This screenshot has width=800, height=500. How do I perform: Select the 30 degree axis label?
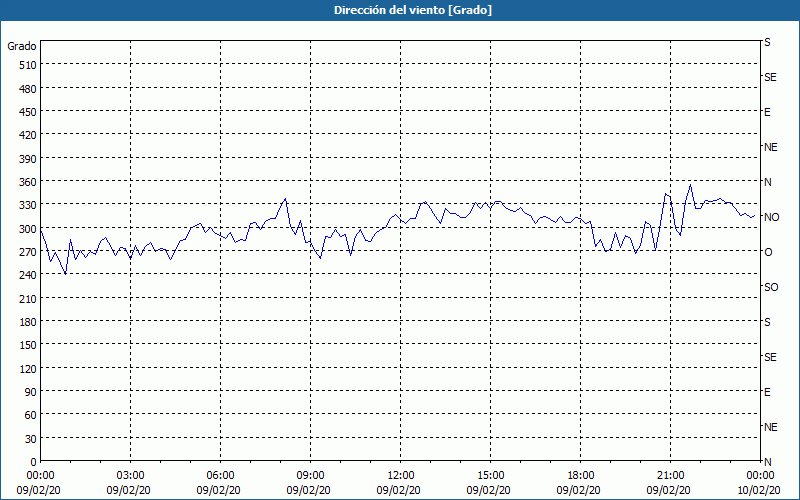pyautogui.click(x=30, y=439)
